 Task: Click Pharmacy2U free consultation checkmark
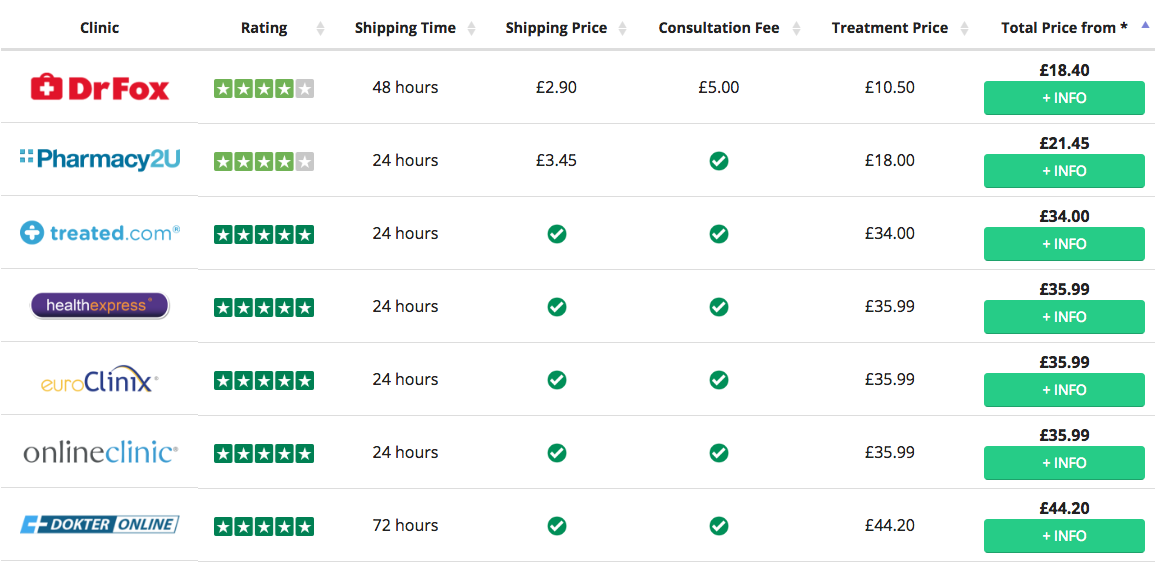pos(718,160)
